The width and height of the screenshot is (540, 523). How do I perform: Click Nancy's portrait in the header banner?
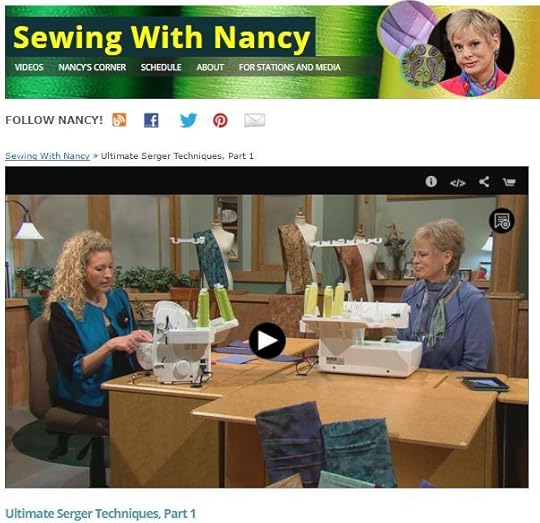click(471, 53)
